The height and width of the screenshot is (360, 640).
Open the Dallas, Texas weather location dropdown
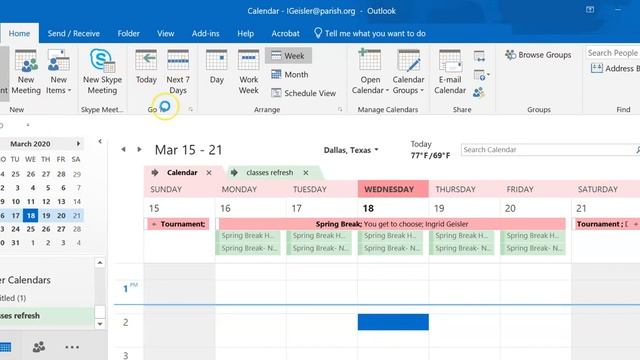(x=351, y=150)
